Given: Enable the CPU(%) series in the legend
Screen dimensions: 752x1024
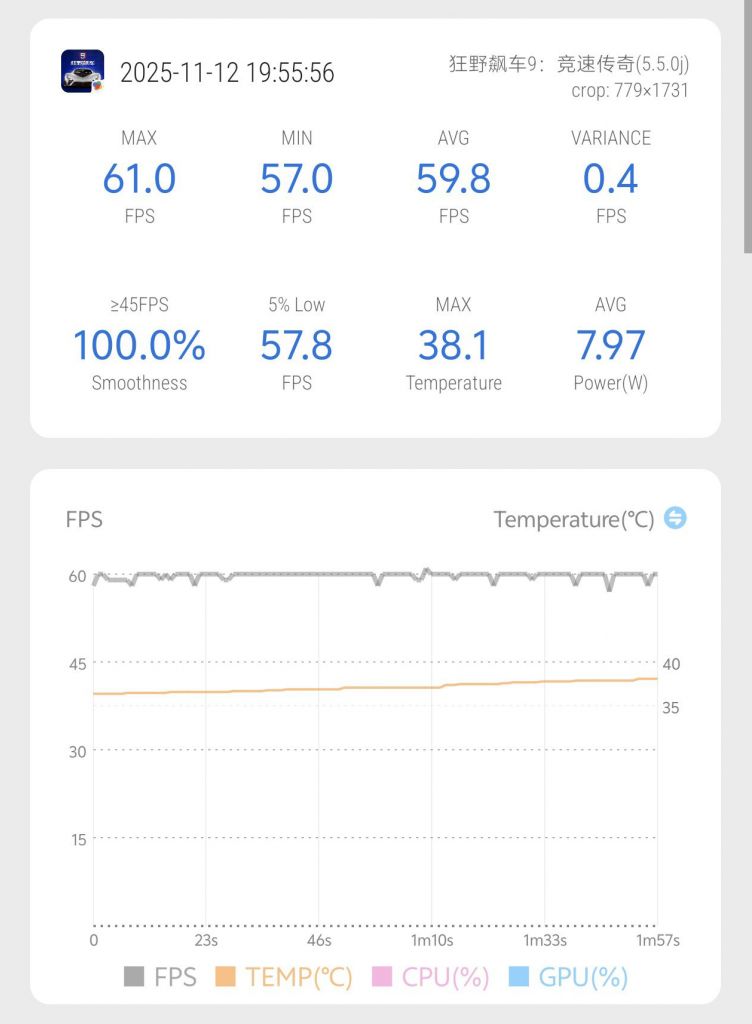Looking at the screenshot, I should point(430,977).
